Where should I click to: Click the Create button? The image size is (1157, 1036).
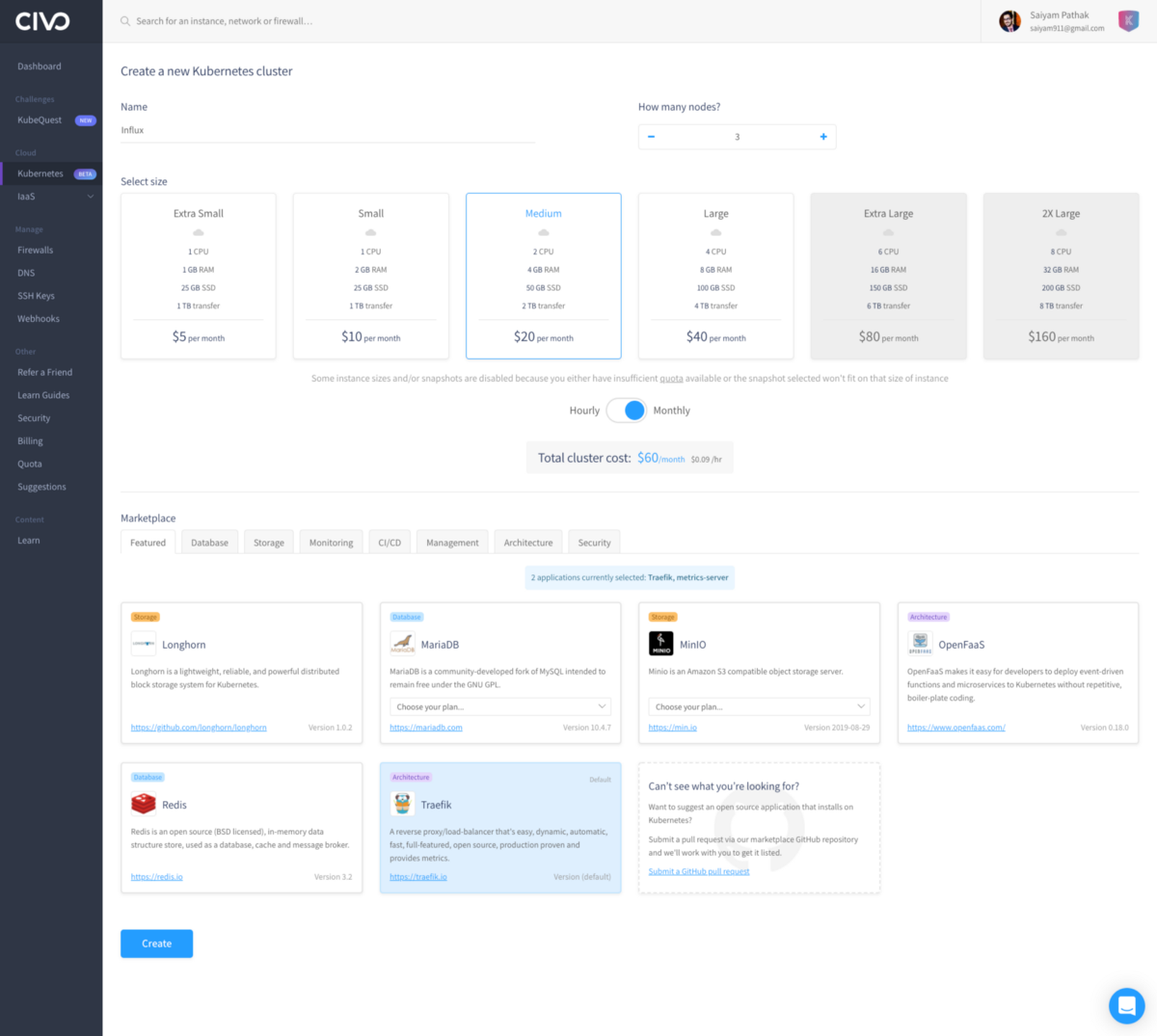tap(156, 943)
